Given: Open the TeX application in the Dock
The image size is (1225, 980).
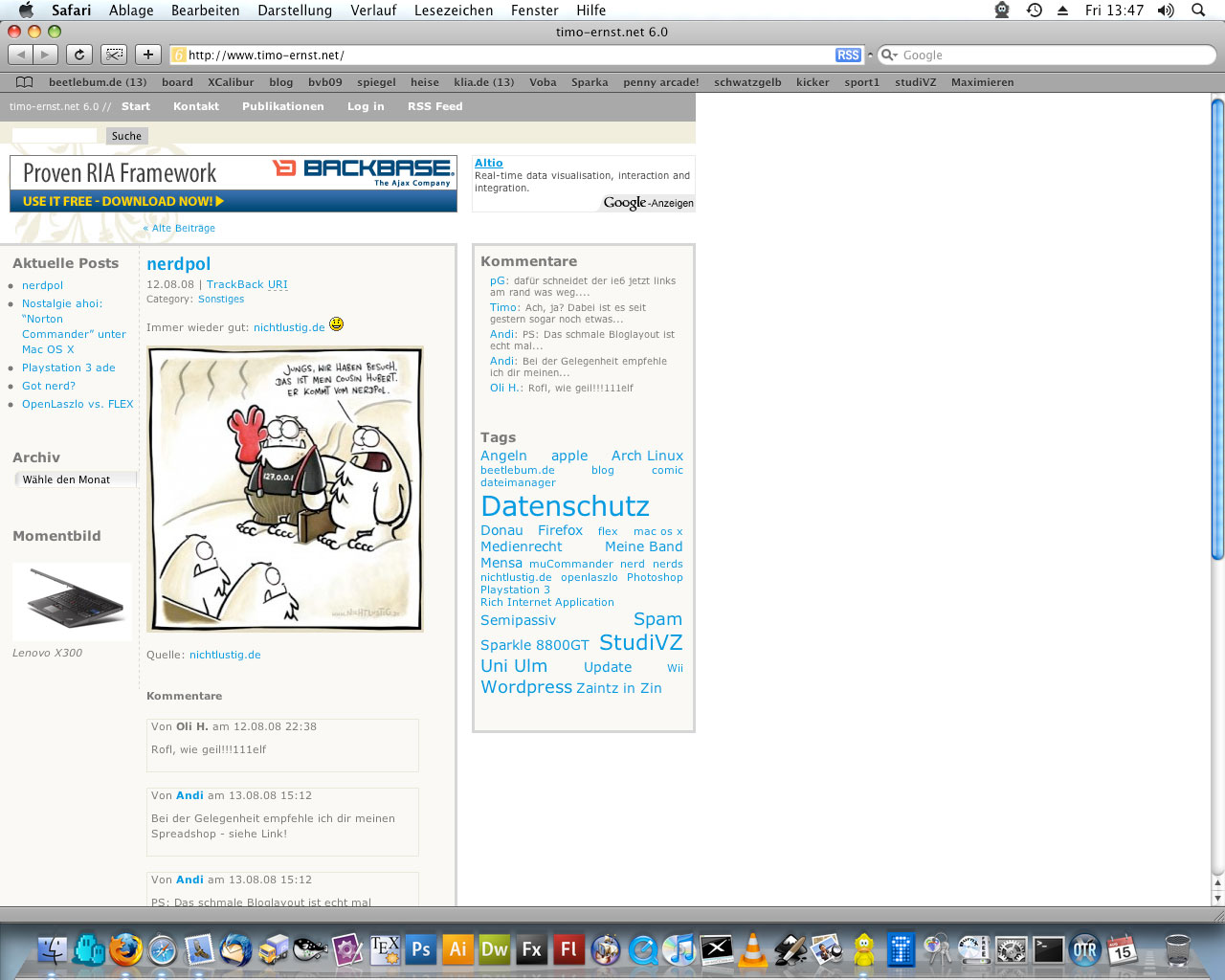Looking at the screenshot, I should pyautogui.click(x=384, y=949).
